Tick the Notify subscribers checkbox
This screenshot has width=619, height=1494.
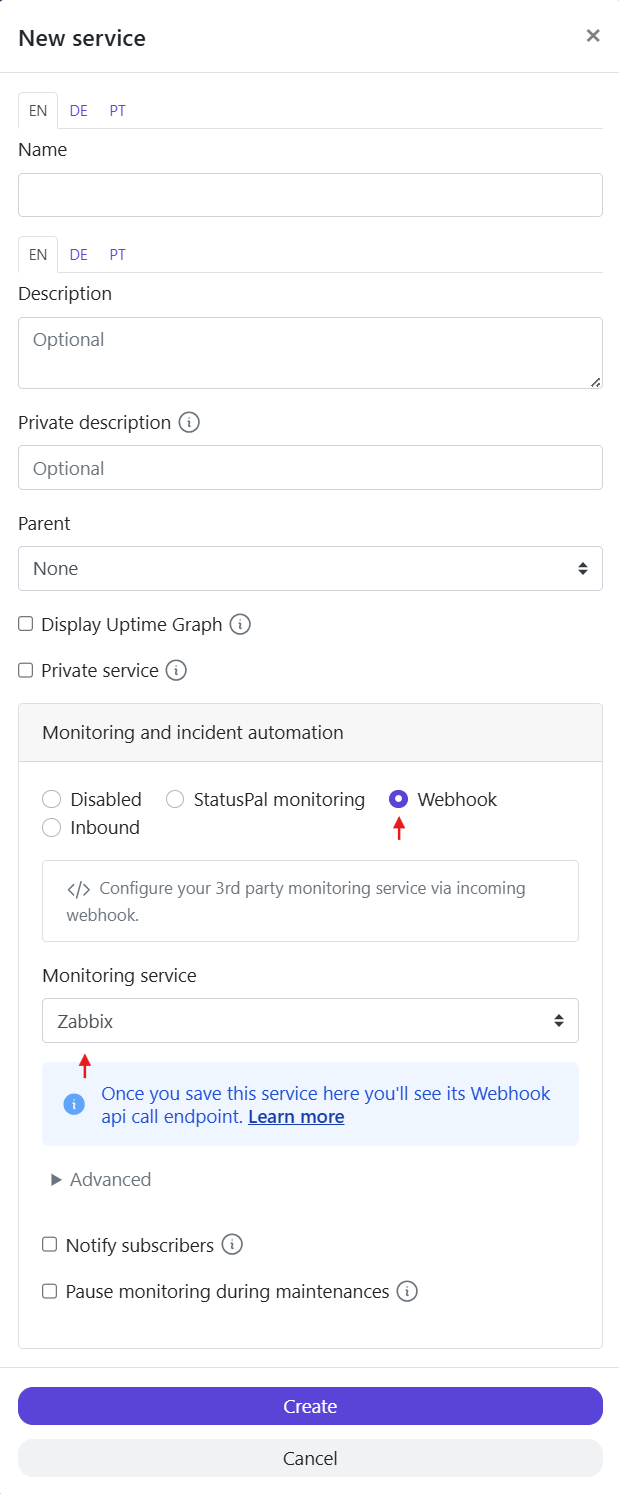coord(49,1245)
